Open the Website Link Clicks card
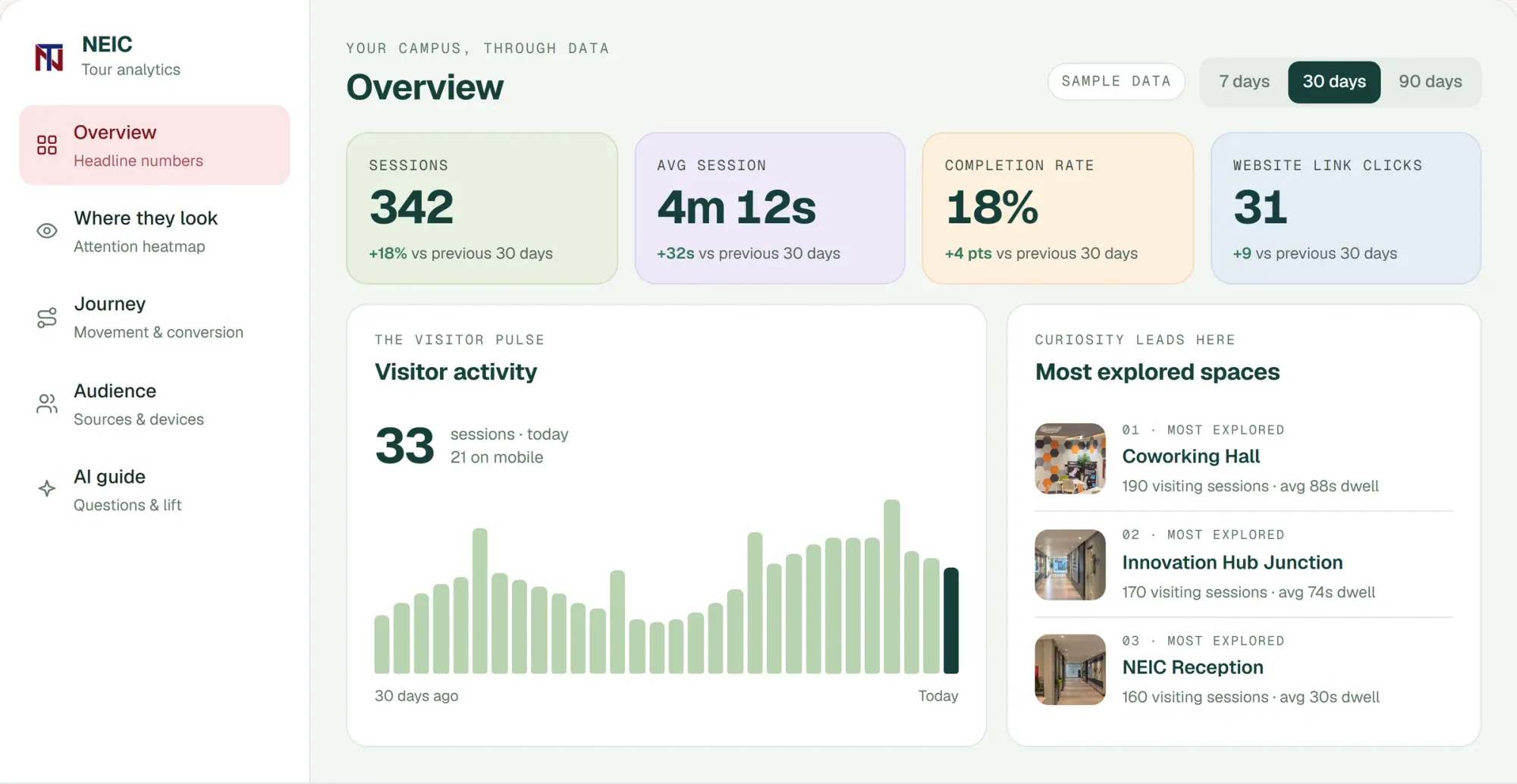1517x784 pixels. click(x=1346, y=209)
